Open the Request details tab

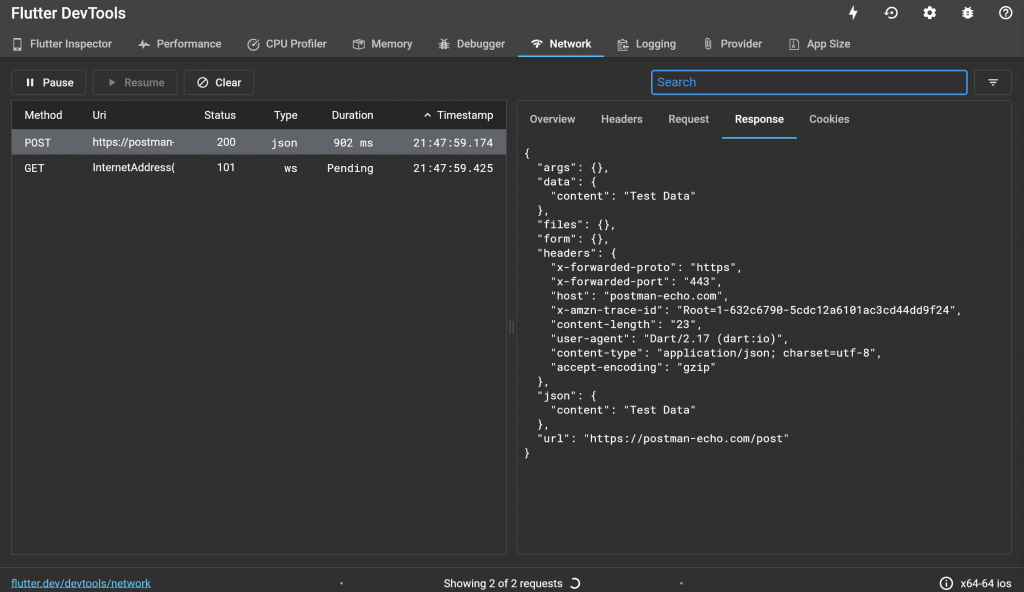pyautogui.click(x=688, y=119)
